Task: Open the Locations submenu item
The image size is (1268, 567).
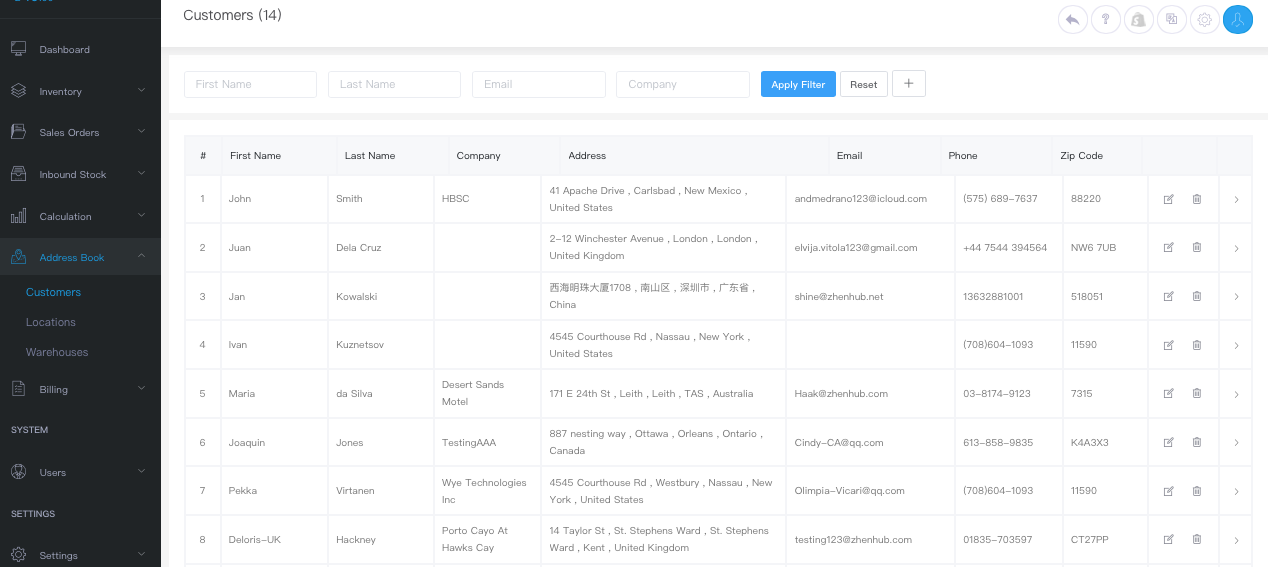Action: (51, 322)
